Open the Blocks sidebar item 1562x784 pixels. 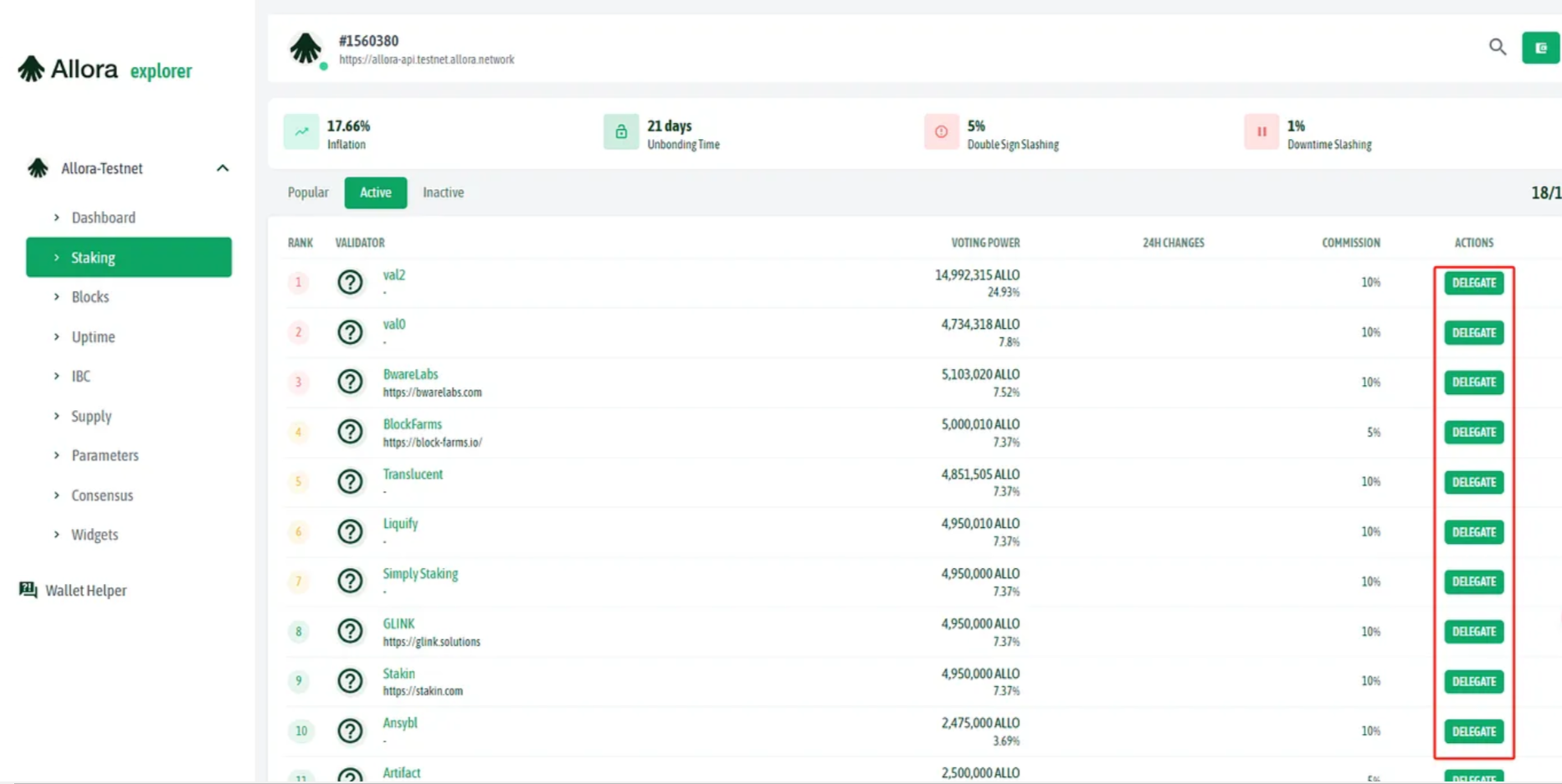90,297
